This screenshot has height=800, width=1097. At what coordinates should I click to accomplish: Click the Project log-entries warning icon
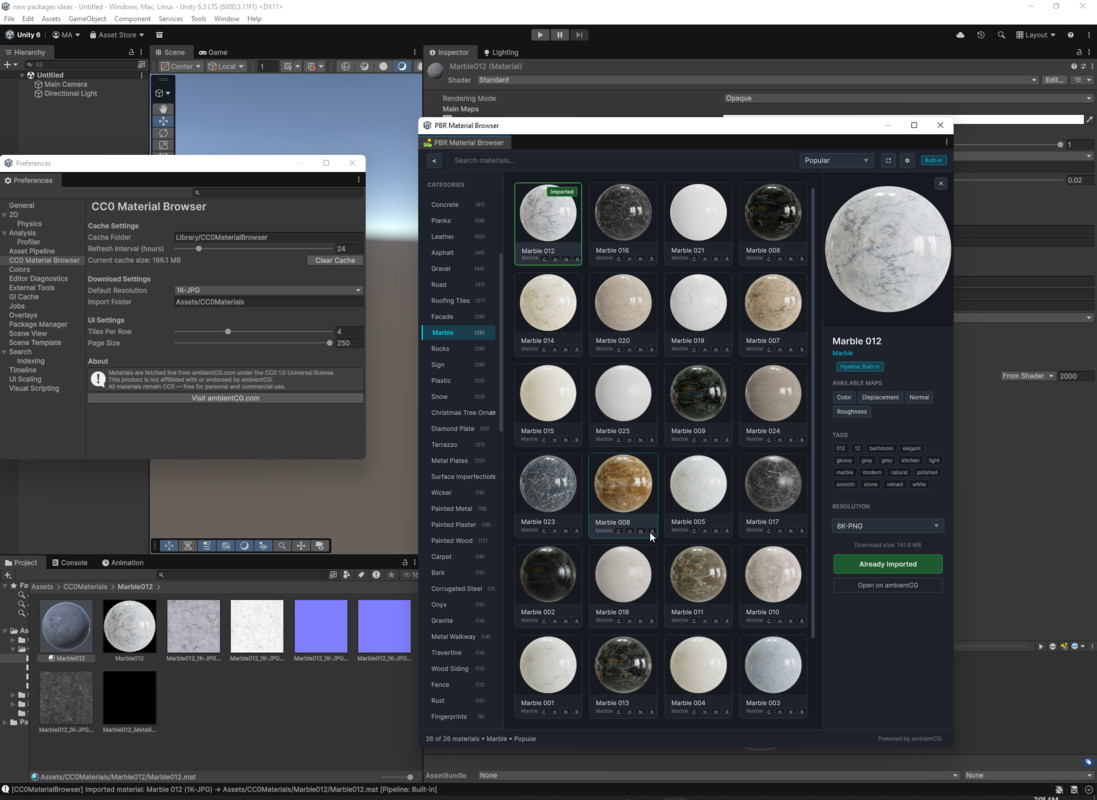(376, 575)
